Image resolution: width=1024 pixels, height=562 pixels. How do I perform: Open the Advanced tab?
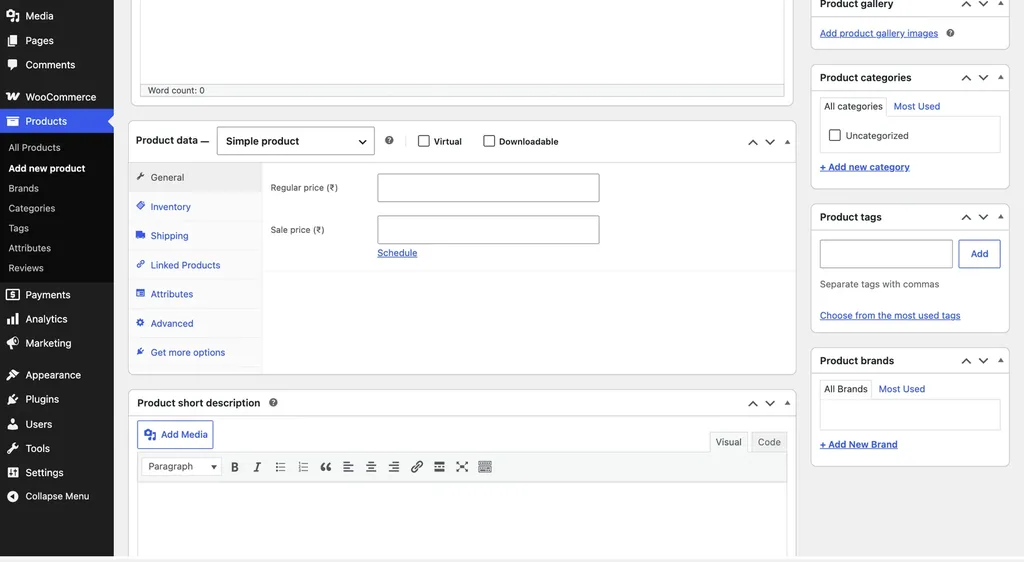click(x=195, y=323)
